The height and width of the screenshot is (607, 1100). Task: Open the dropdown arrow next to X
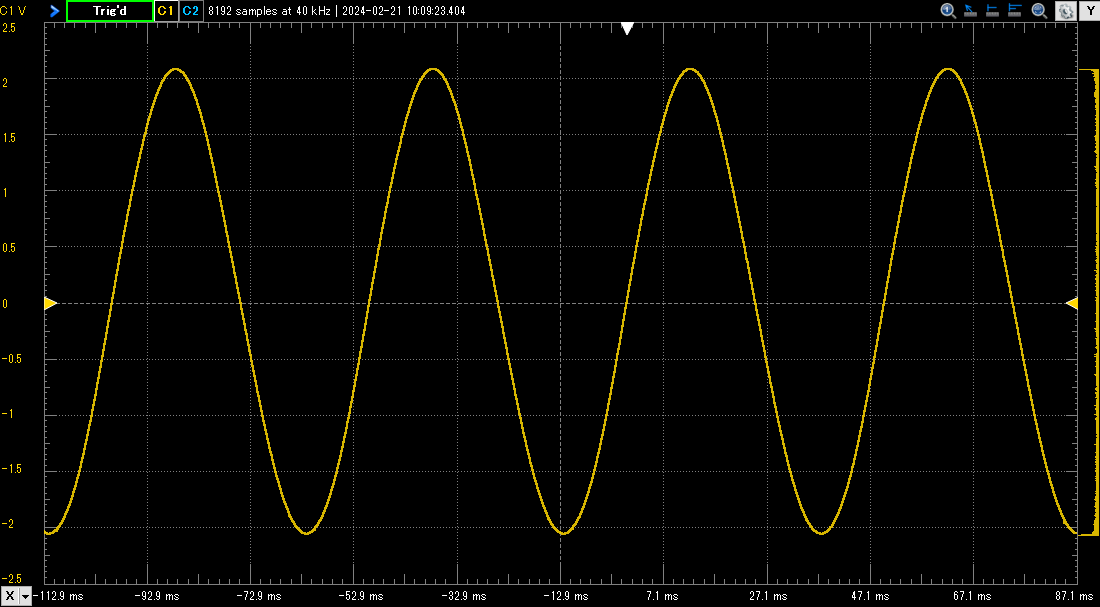pyautogui.click(x=26, y=596)
